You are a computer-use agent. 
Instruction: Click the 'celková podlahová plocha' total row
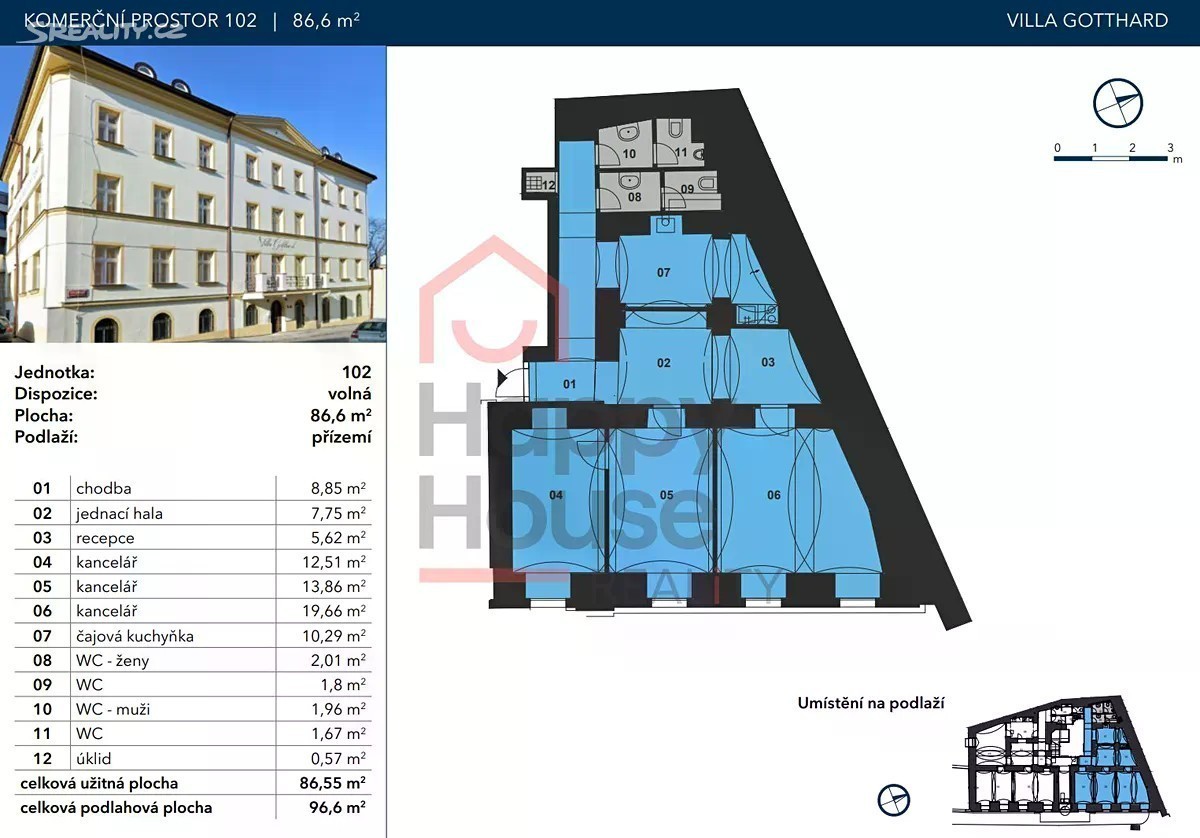click(193, 808)
